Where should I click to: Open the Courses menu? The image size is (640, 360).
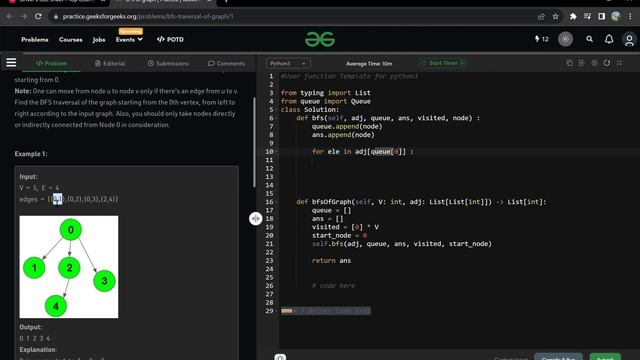point(71,40)
